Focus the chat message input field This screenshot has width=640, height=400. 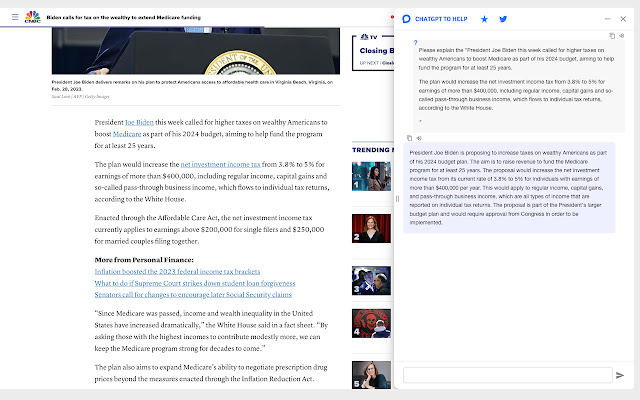pyautogui.click(x=507, y=375)
